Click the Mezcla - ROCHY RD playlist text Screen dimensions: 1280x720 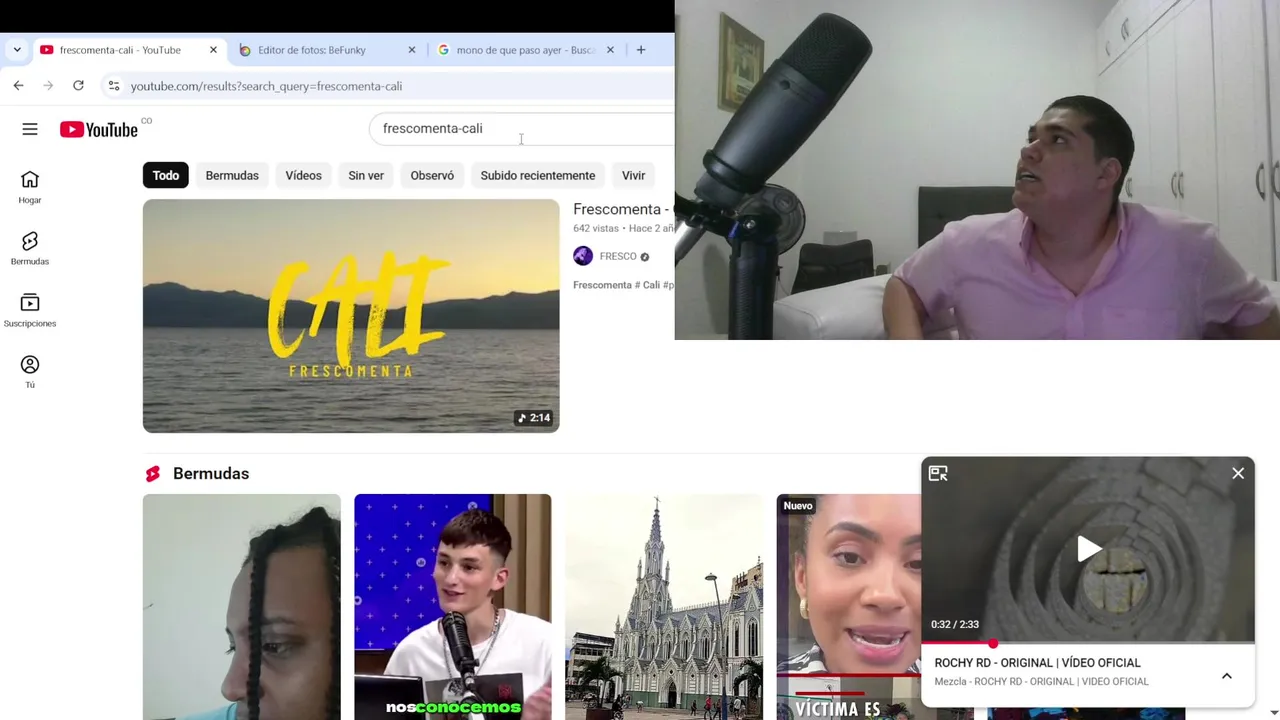coord(1041,682)
